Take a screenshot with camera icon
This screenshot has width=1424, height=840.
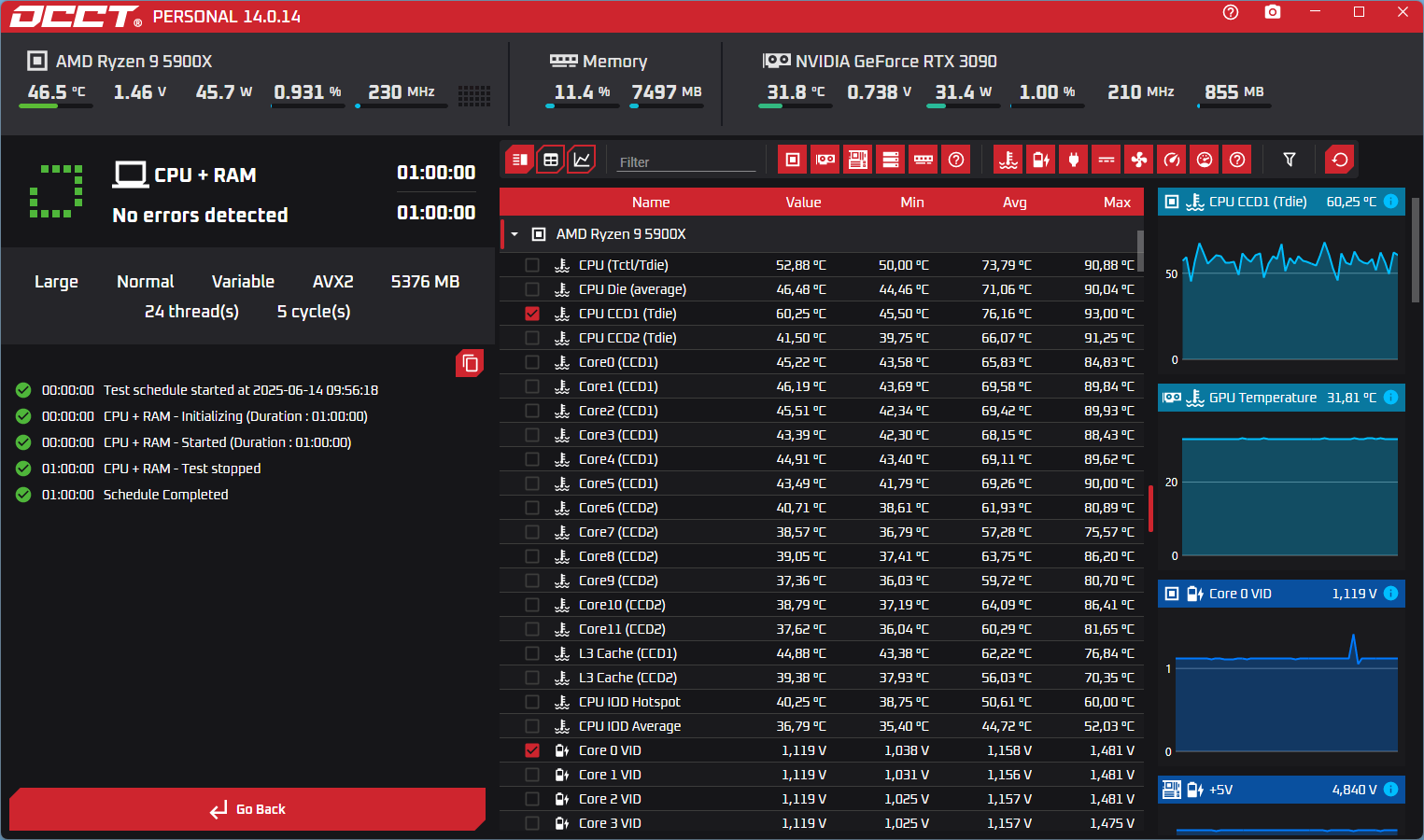[x=1273, y=12]
